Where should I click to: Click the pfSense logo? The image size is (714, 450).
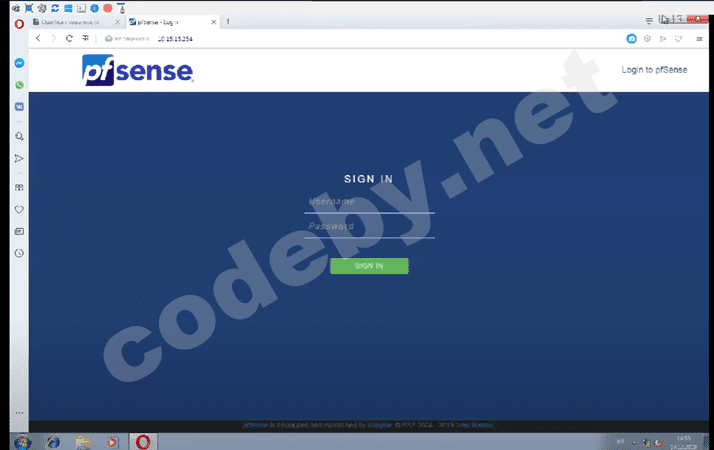(x=138, y=70)
